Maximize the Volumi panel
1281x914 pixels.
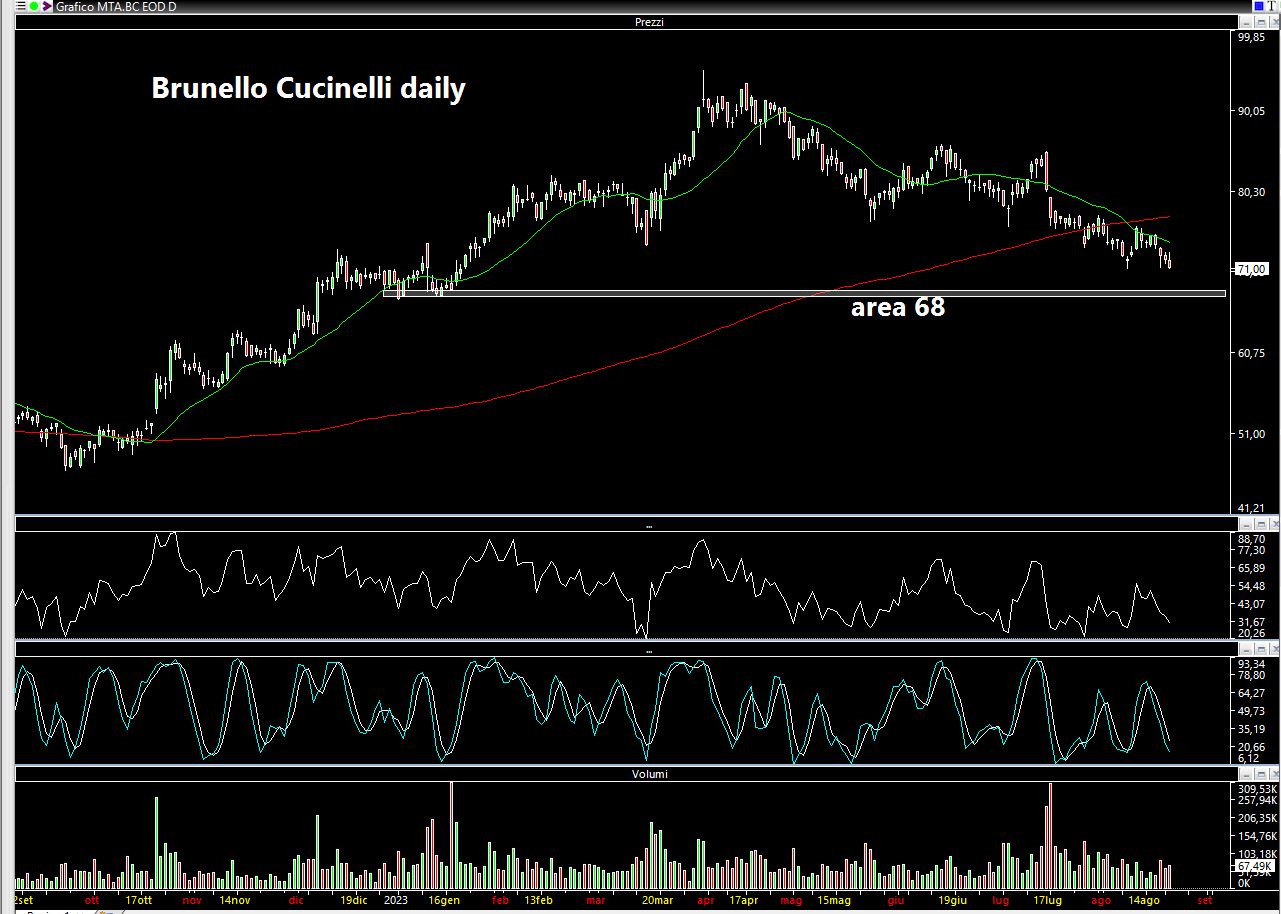click(x=1261, y=774)
